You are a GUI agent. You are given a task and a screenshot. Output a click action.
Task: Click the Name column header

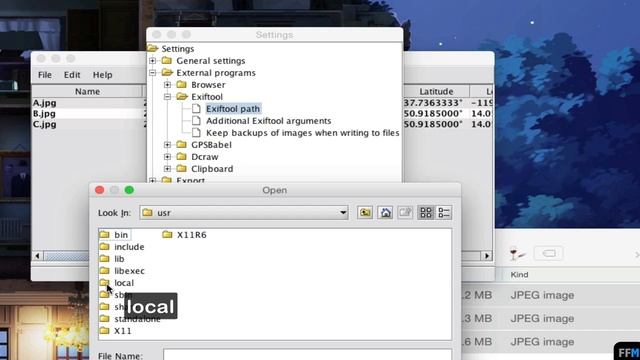87,91
